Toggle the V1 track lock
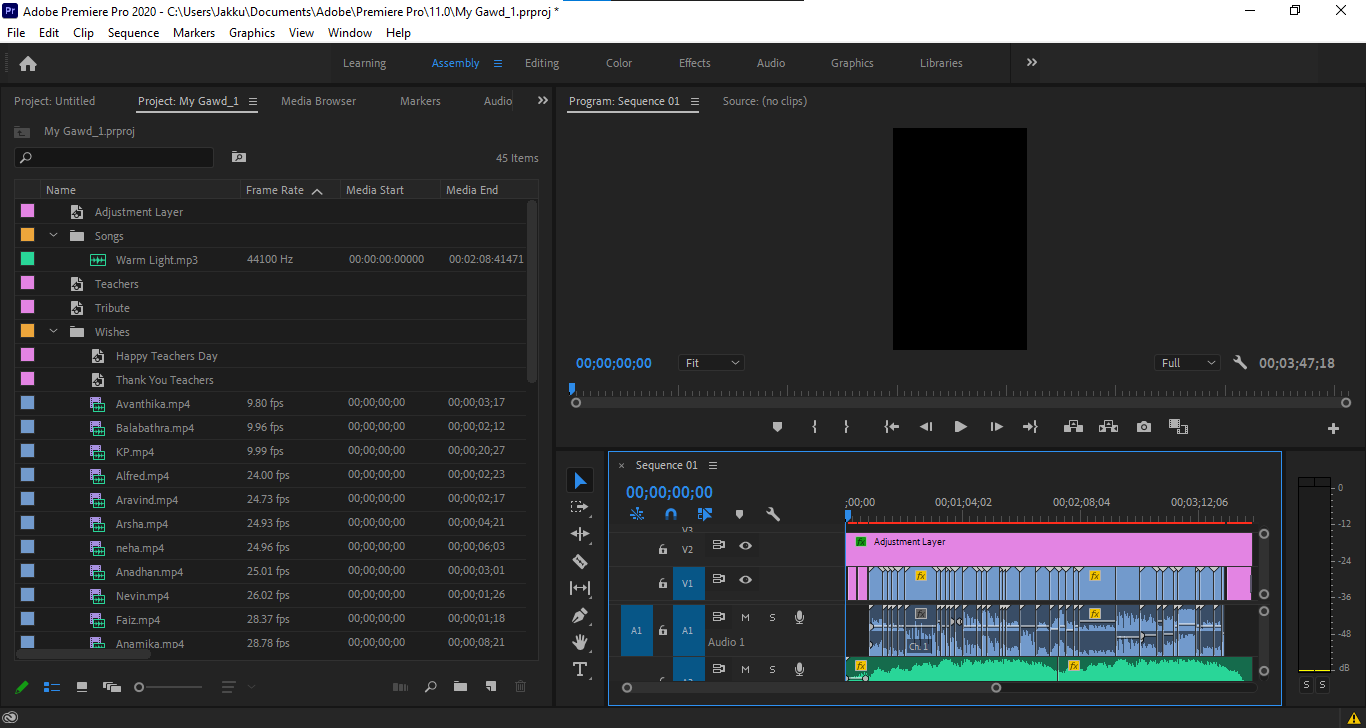The width and height of the screenshot is (1366, 728). click(662, 583)
